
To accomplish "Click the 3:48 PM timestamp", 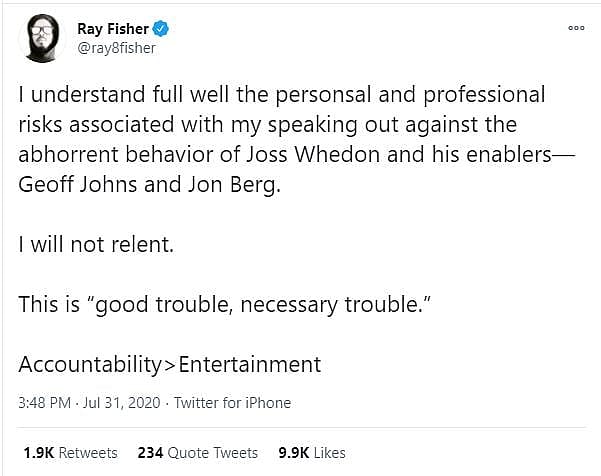I will [44, 403].
